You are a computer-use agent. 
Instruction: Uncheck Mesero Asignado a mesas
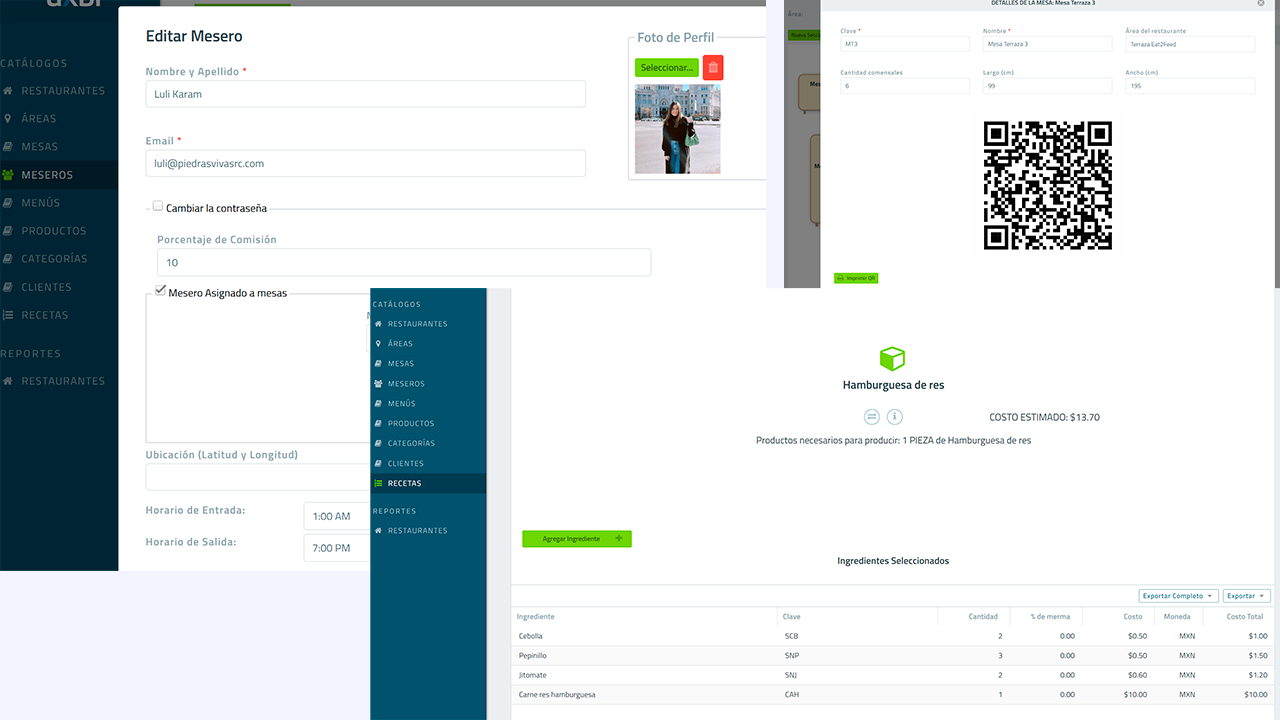point(161,290)
